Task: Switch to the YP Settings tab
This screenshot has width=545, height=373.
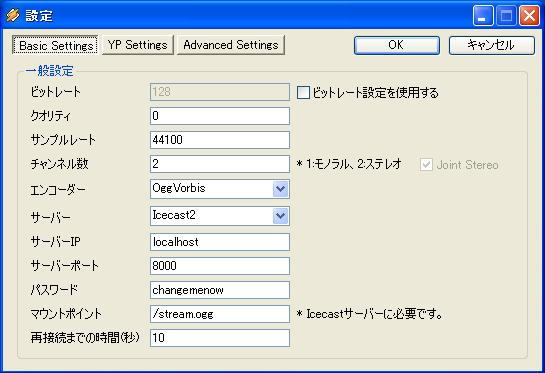Action: pos(138,45)
